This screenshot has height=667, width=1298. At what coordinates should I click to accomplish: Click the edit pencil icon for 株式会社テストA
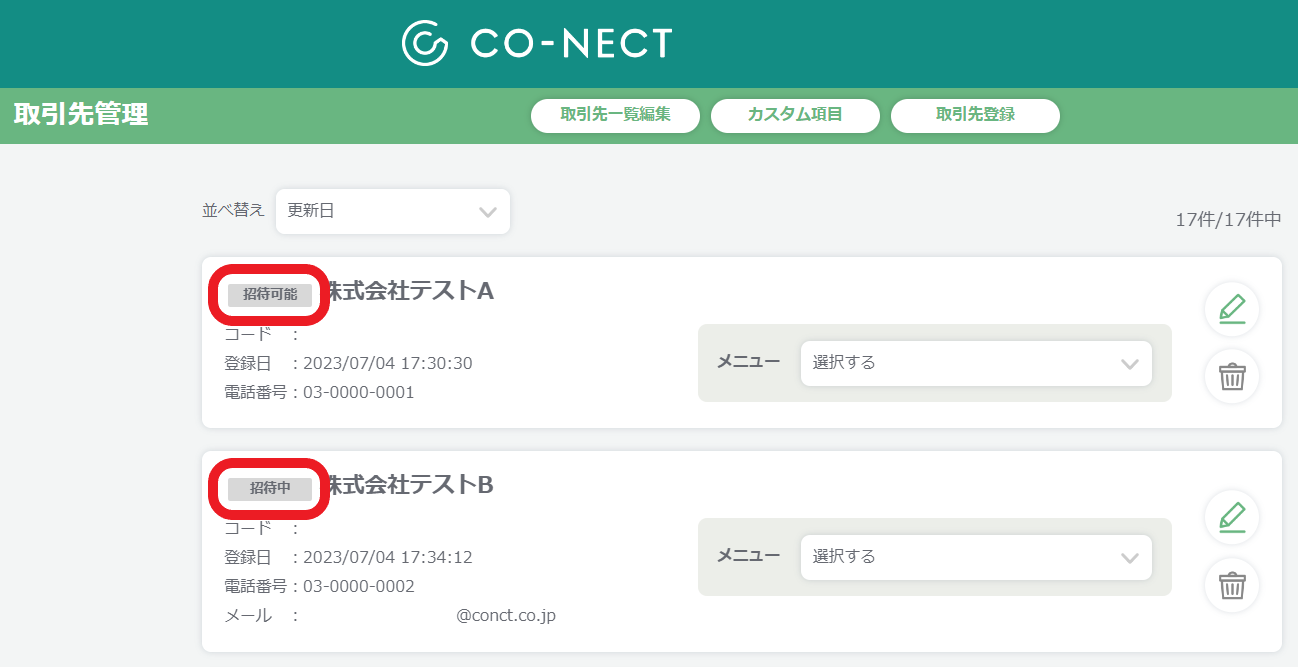pyautogui.click(x=1232, y=309)
